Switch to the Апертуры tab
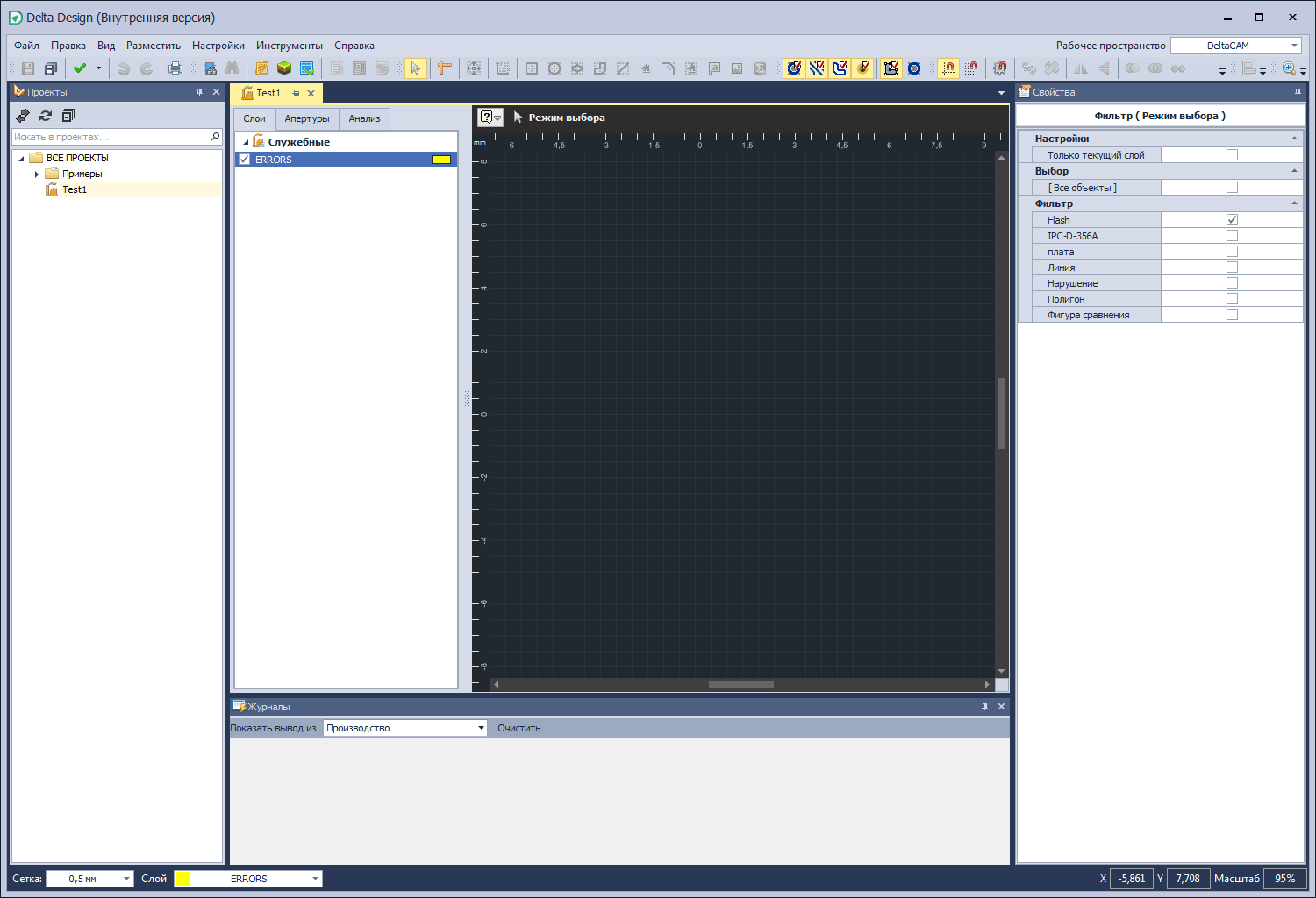This screenshot has width=1316, height=898. [307, 118]
